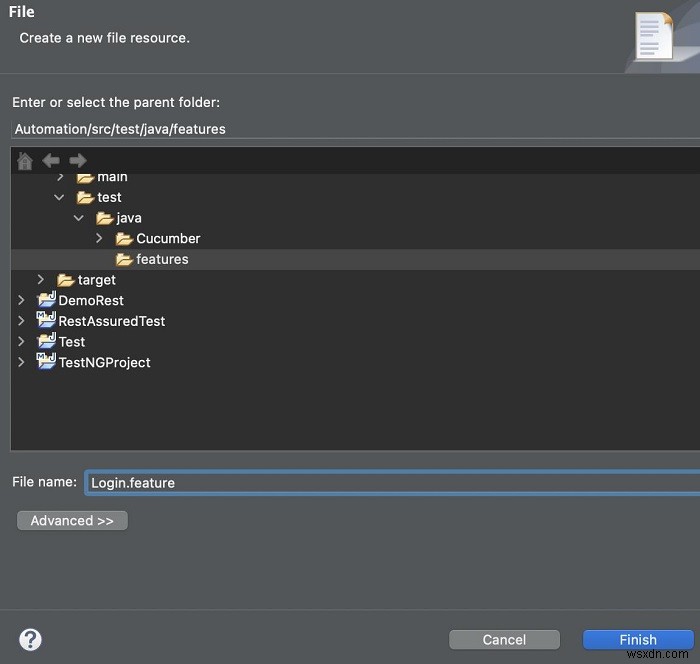Click the TestNGProject project icon

tap(46, 361)
